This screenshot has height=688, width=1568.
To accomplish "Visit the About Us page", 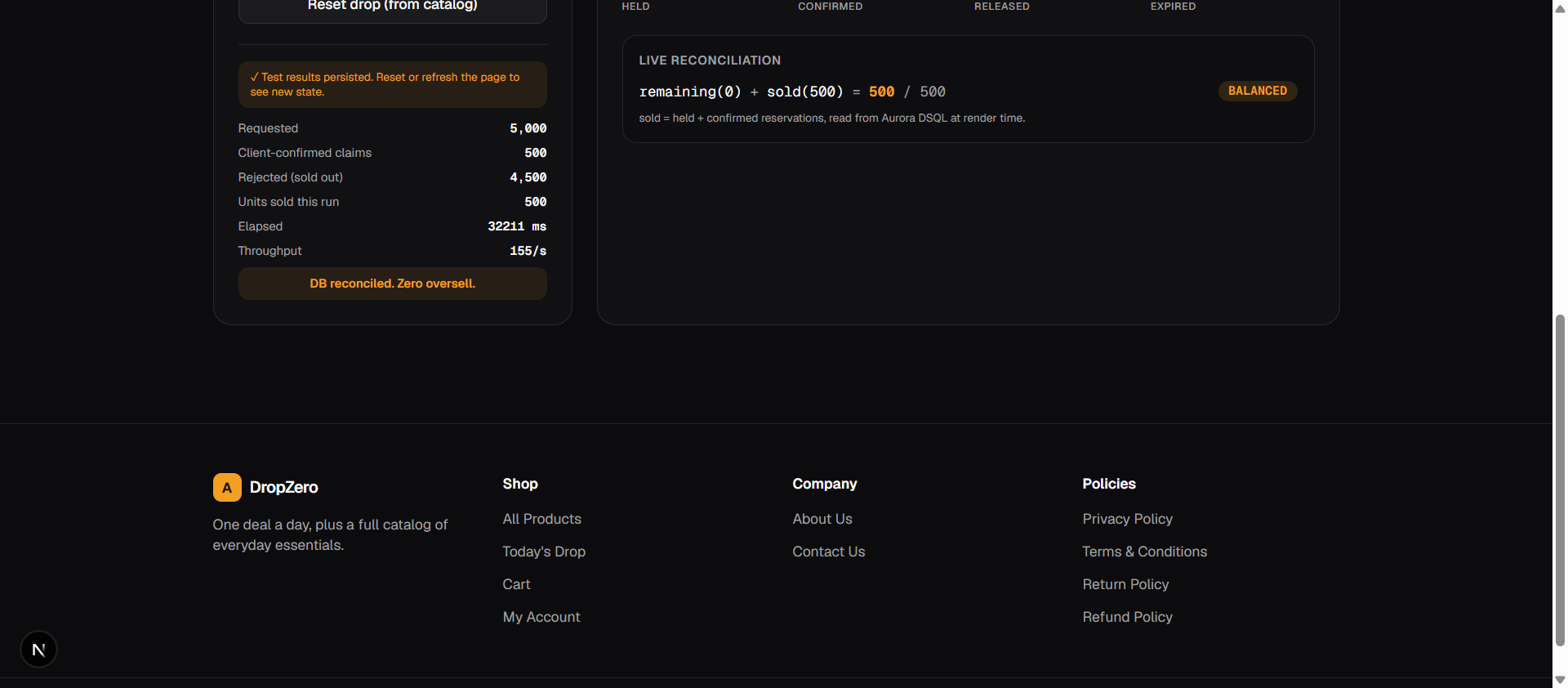I will (x=822, y=519).
